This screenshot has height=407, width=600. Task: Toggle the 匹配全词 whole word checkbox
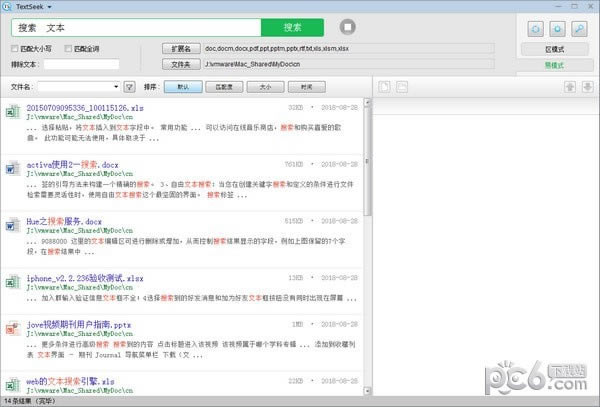[x=68, y=48]
